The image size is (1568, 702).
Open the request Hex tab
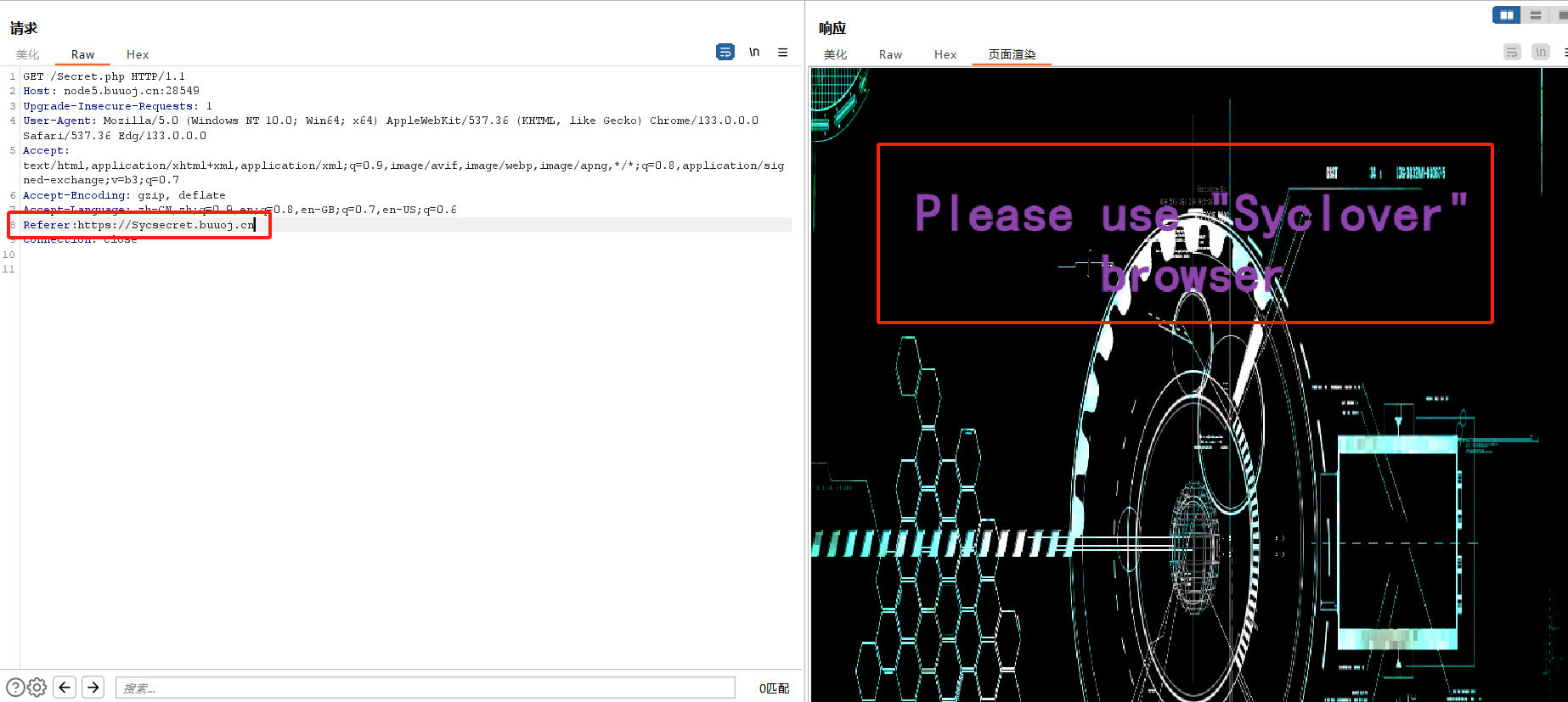pos(138,54)
